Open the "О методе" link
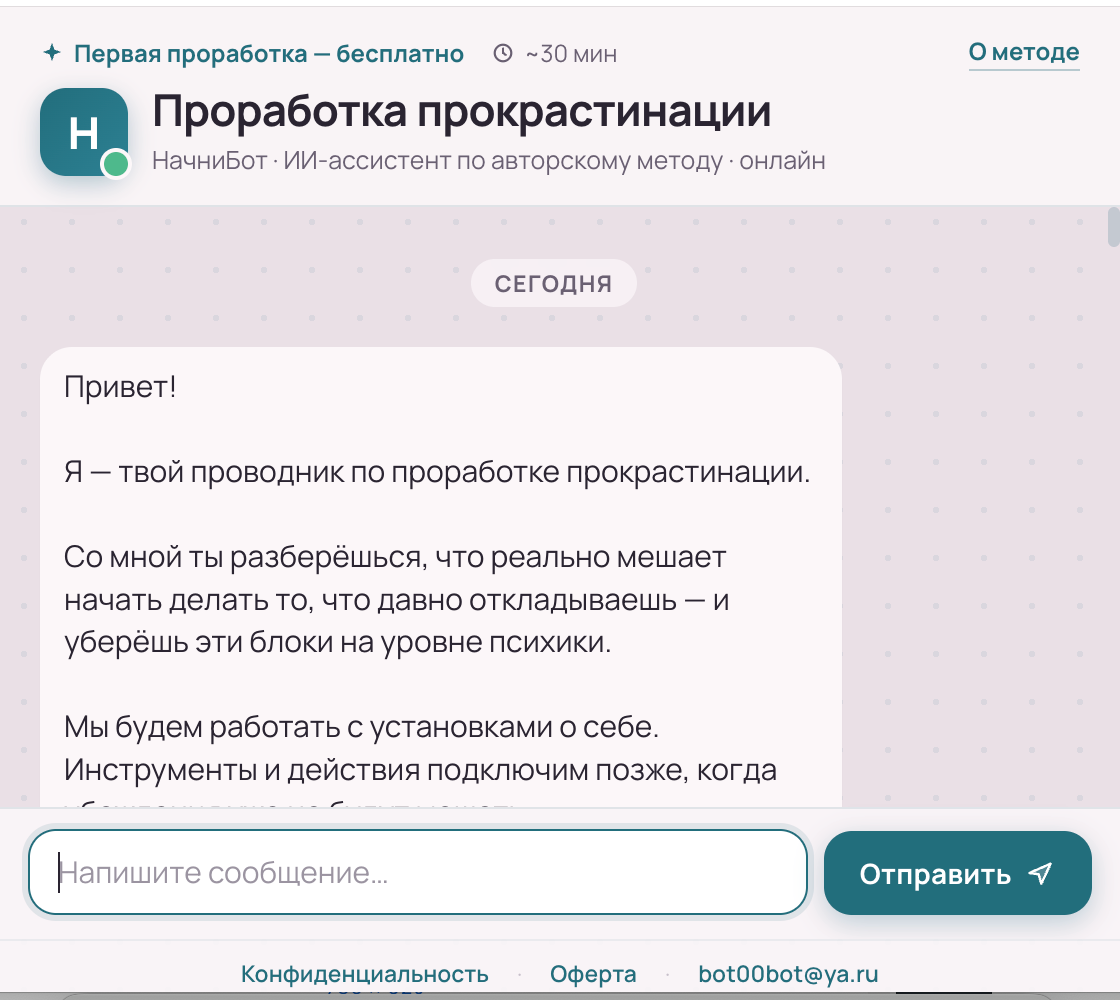 point(1024,52)
